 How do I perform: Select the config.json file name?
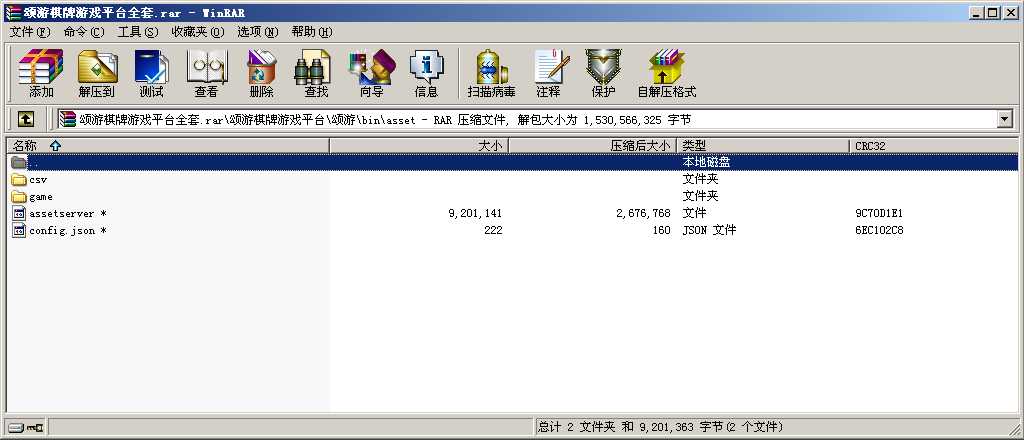(x=67, y=230)
